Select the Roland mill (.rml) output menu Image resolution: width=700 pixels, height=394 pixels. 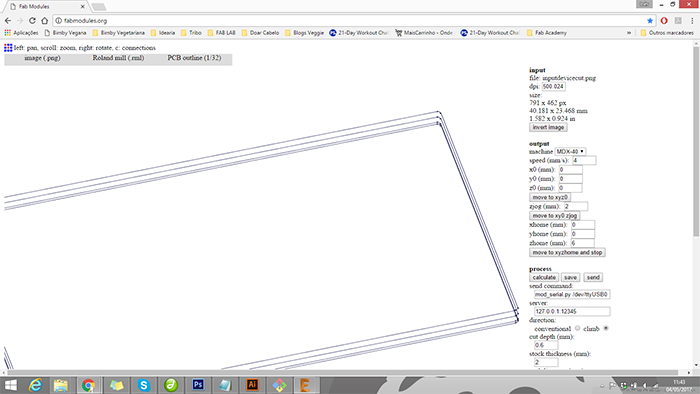(118, 58)
